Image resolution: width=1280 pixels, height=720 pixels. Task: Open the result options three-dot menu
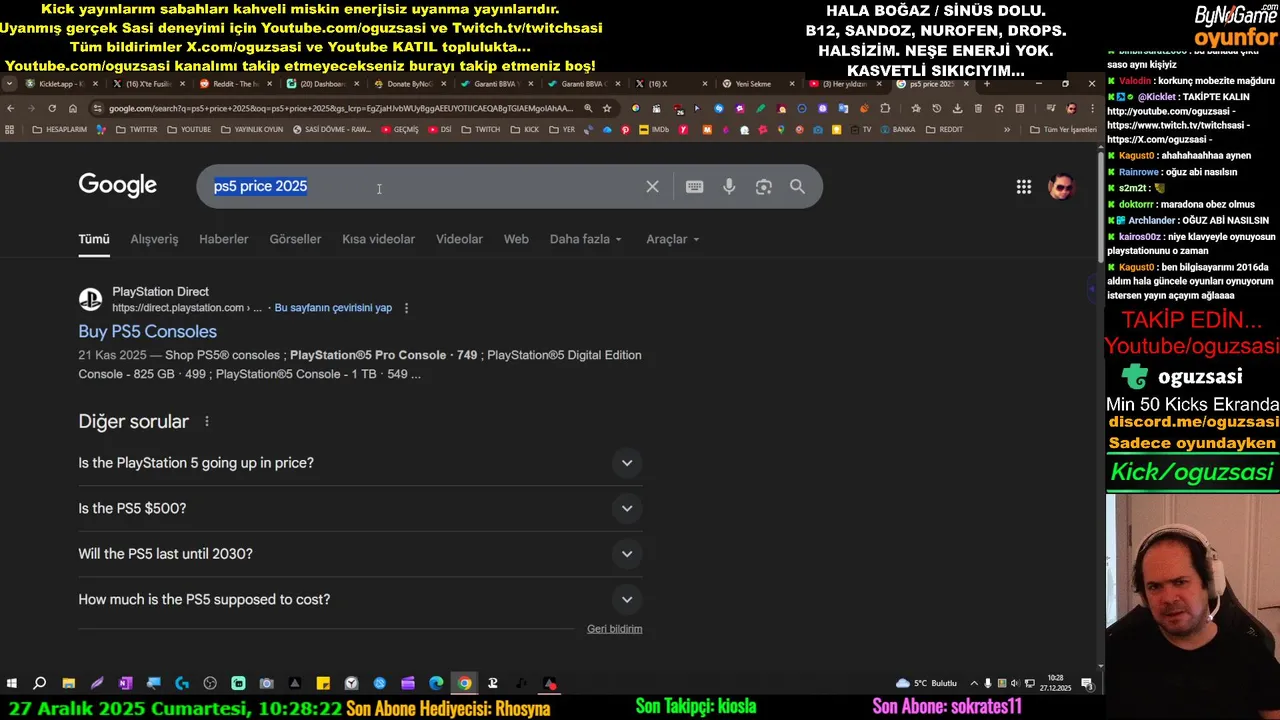pos(406,308)
